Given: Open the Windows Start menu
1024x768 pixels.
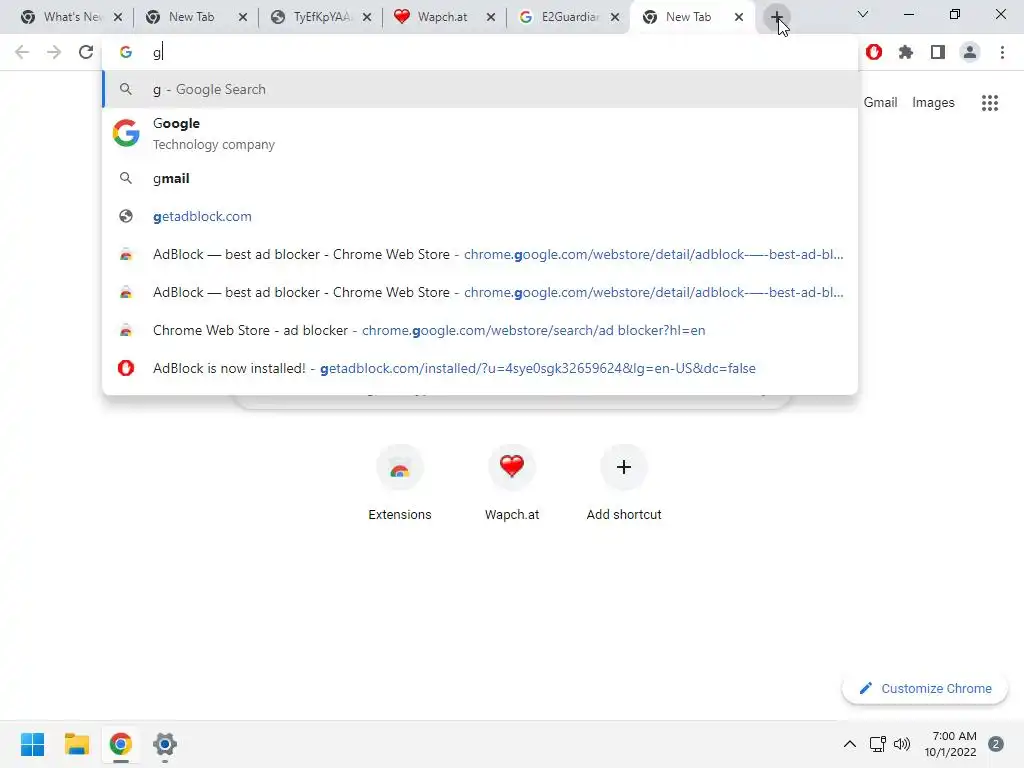Looking at the screenshot, I should [33, 744].
